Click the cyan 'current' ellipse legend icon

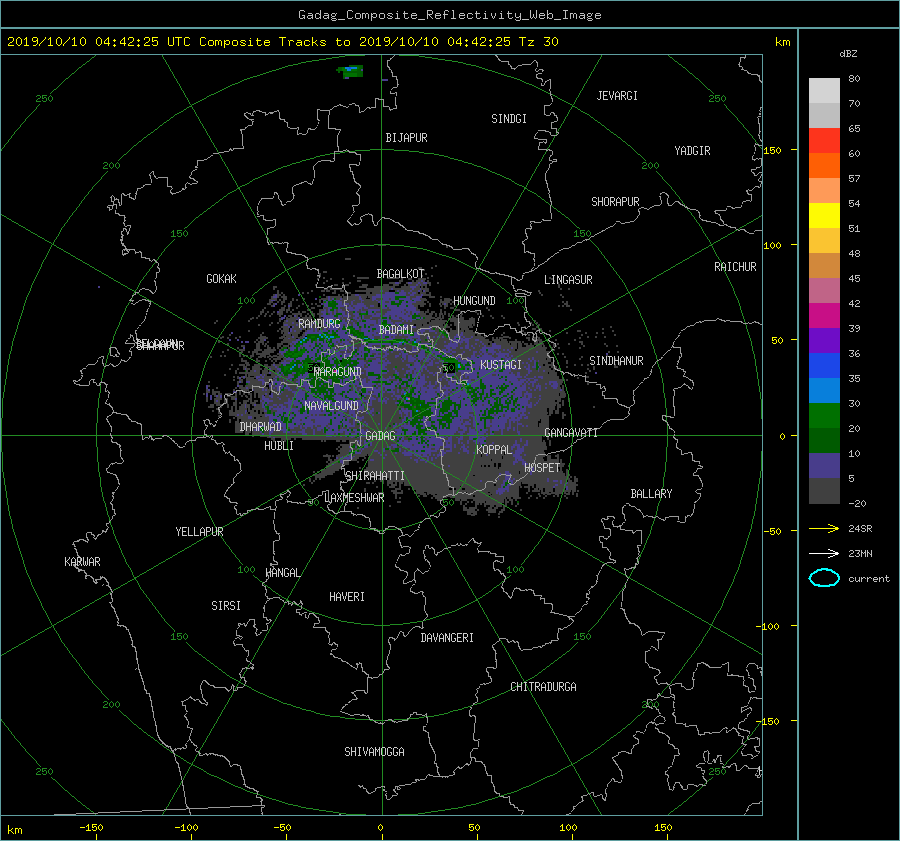click(x=824, y=578)
